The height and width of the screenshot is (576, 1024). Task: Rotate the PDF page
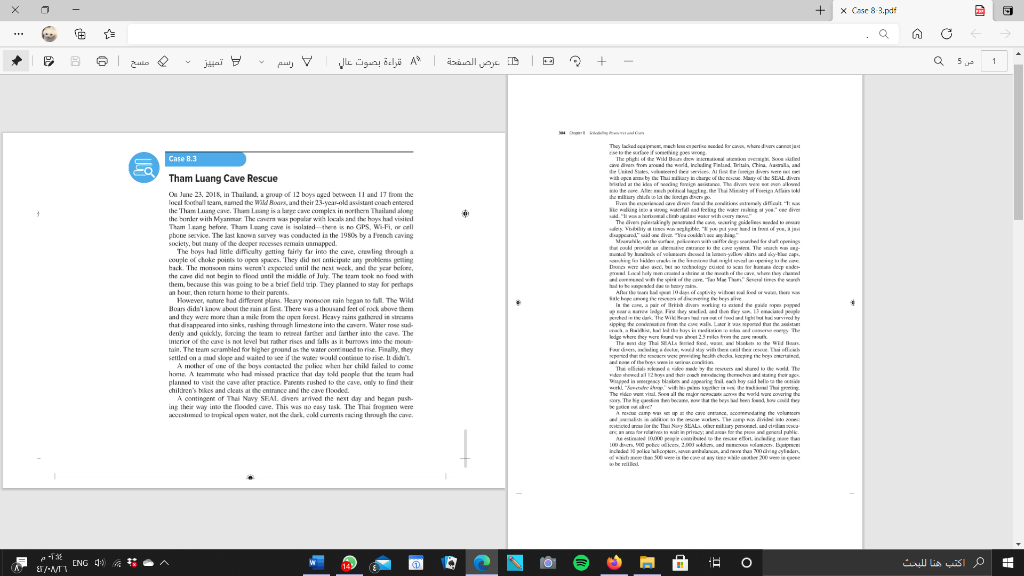(575, 61)
